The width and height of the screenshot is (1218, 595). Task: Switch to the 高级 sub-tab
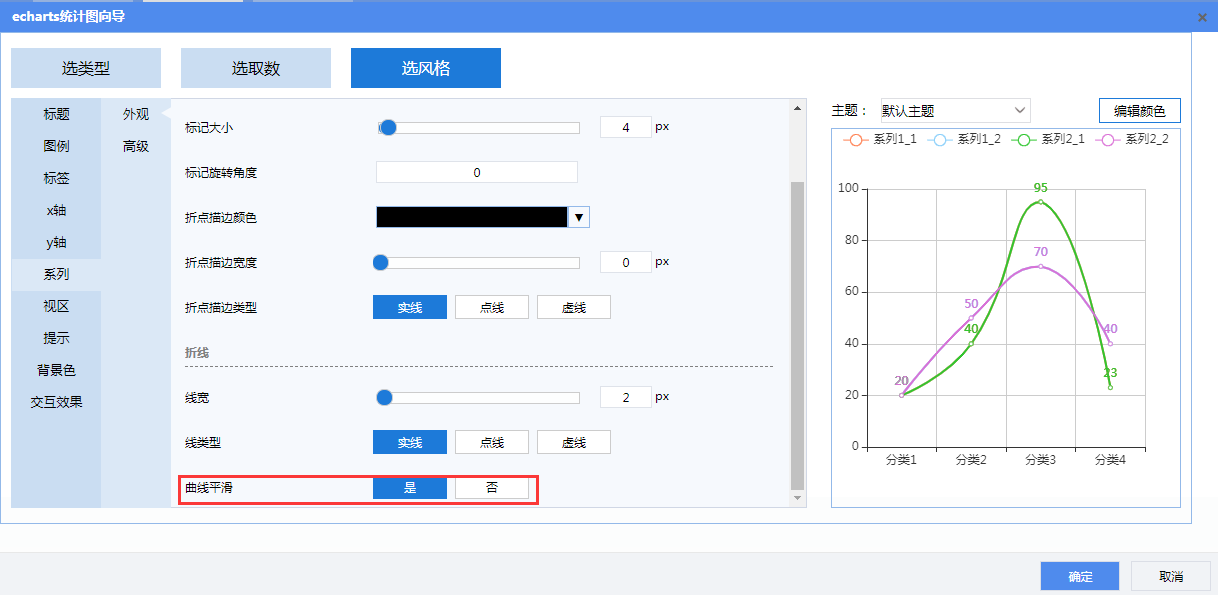(136, 146)
